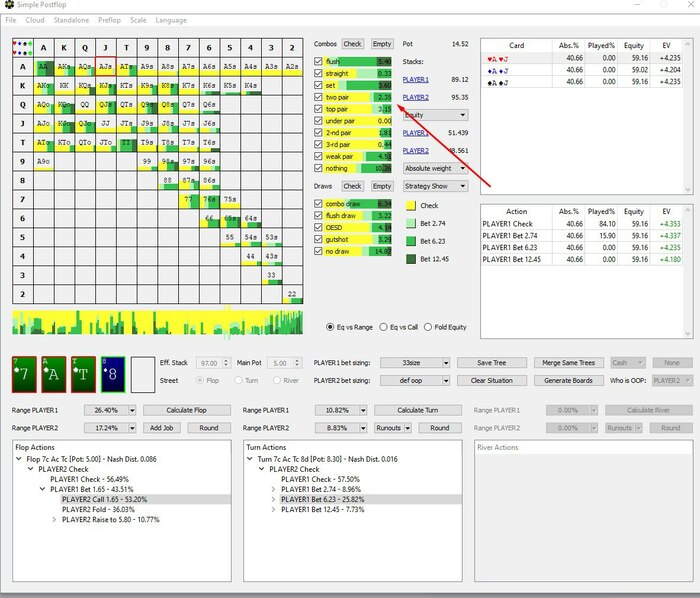Toggle the combo draw checkbox
This screenshot has height=598, width=700.
[x=318, y=203]
